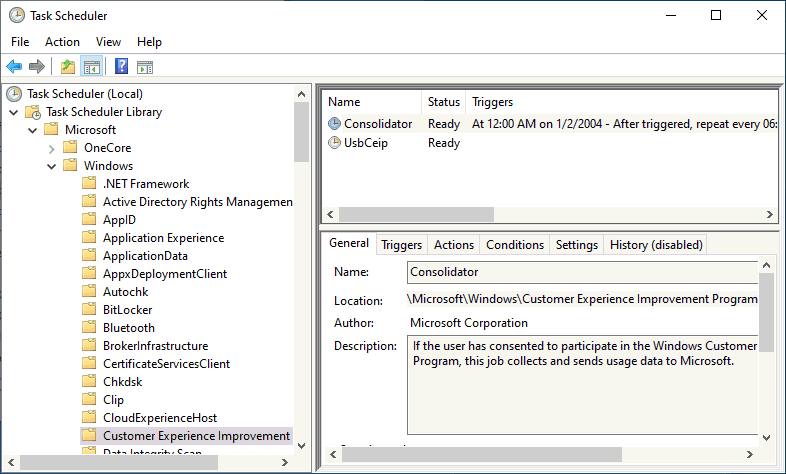Viewport: 786px width, 474px height.
Task: Click the Consolidator task clock icon
Action: tap(334, 123)
